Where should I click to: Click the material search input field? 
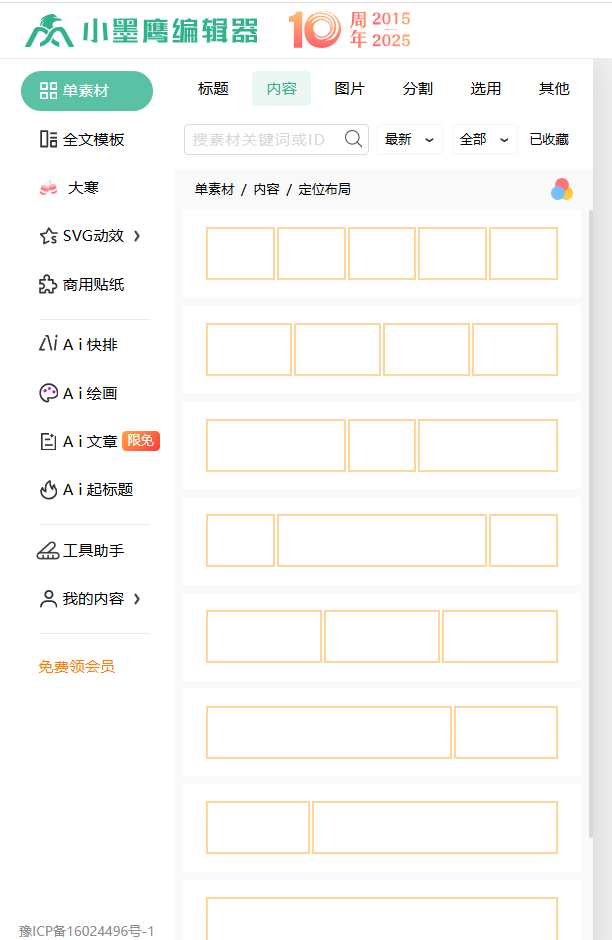click(260, 139)
